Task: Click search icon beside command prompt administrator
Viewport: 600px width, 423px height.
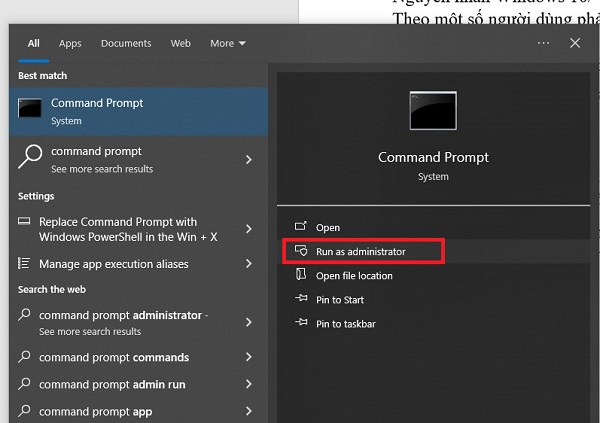Action: coord(24,314)
